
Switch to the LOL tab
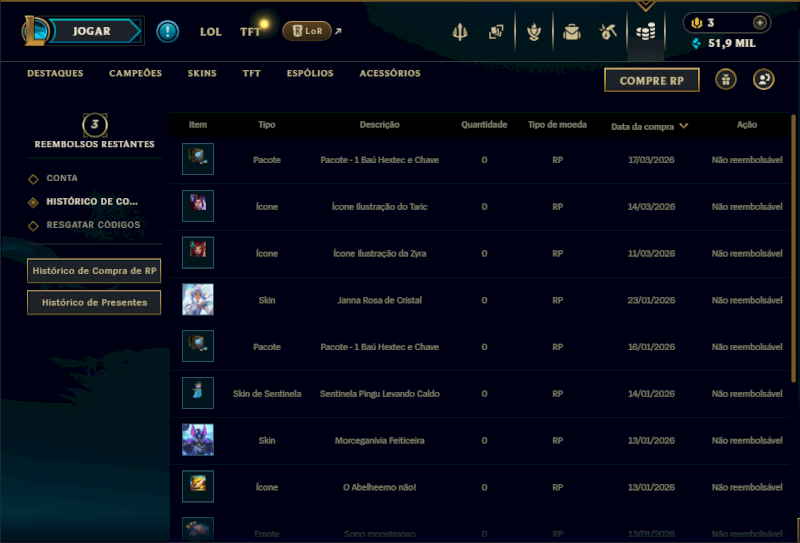coord(211,32)
